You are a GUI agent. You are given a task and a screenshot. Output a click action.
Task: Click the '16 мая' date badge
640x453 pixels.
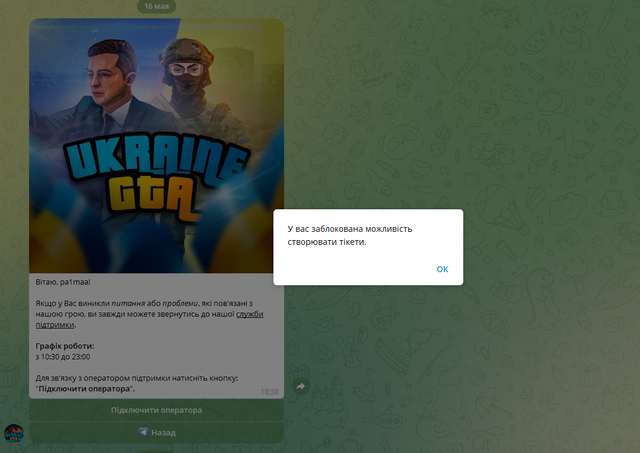coord(156,6)
